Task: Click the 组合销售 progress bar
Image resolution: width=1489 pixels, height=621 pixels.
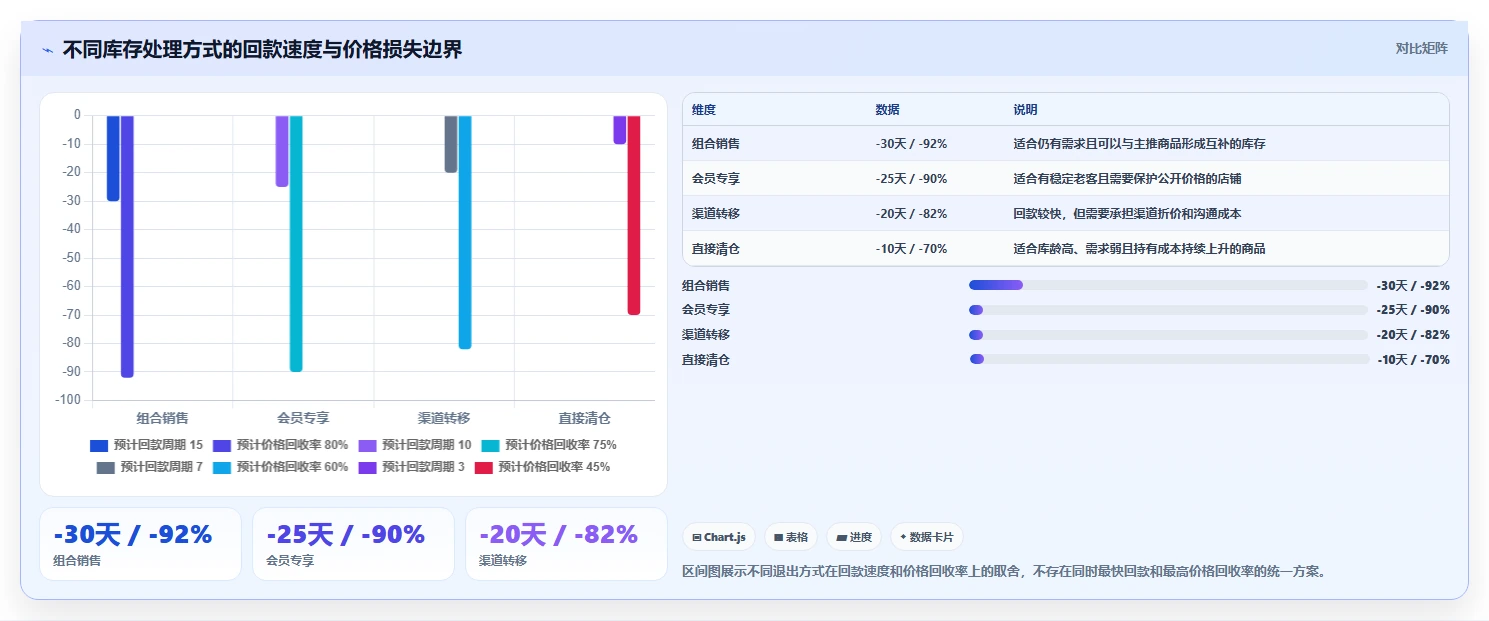Action: [x=1168, y=285]
